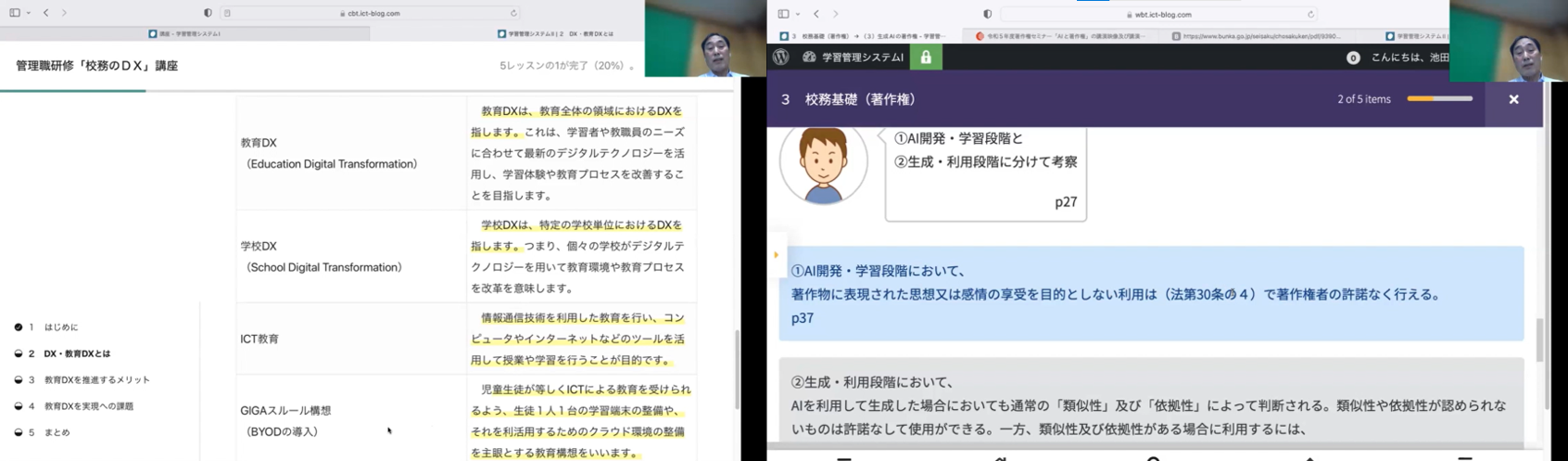Click the green course progress bar under the title
This screenshot has width=1568, height=461.
click(72, 90)
